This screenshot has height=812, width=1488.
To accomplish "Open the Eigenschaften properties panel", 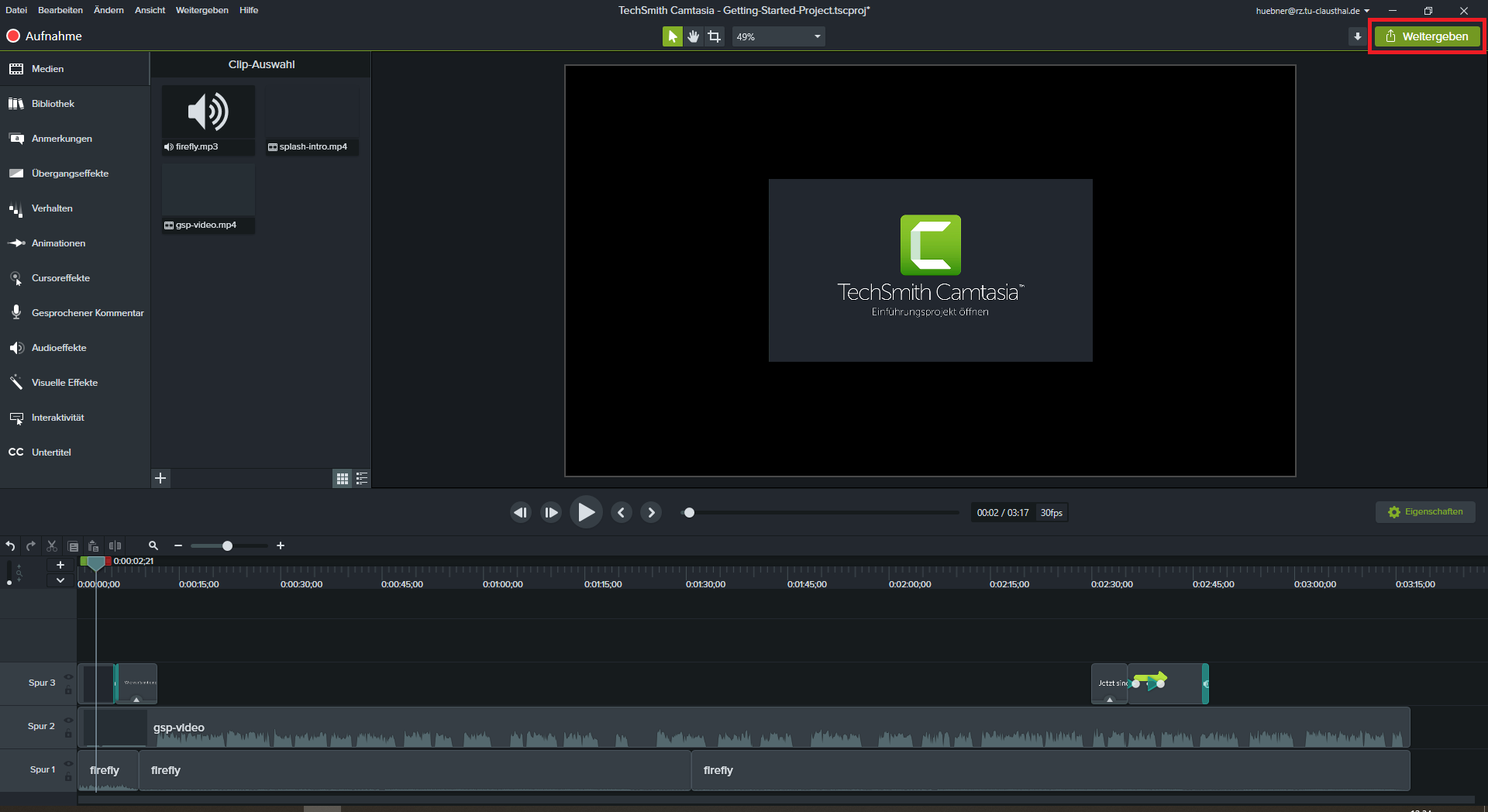I will [1425, 512].
